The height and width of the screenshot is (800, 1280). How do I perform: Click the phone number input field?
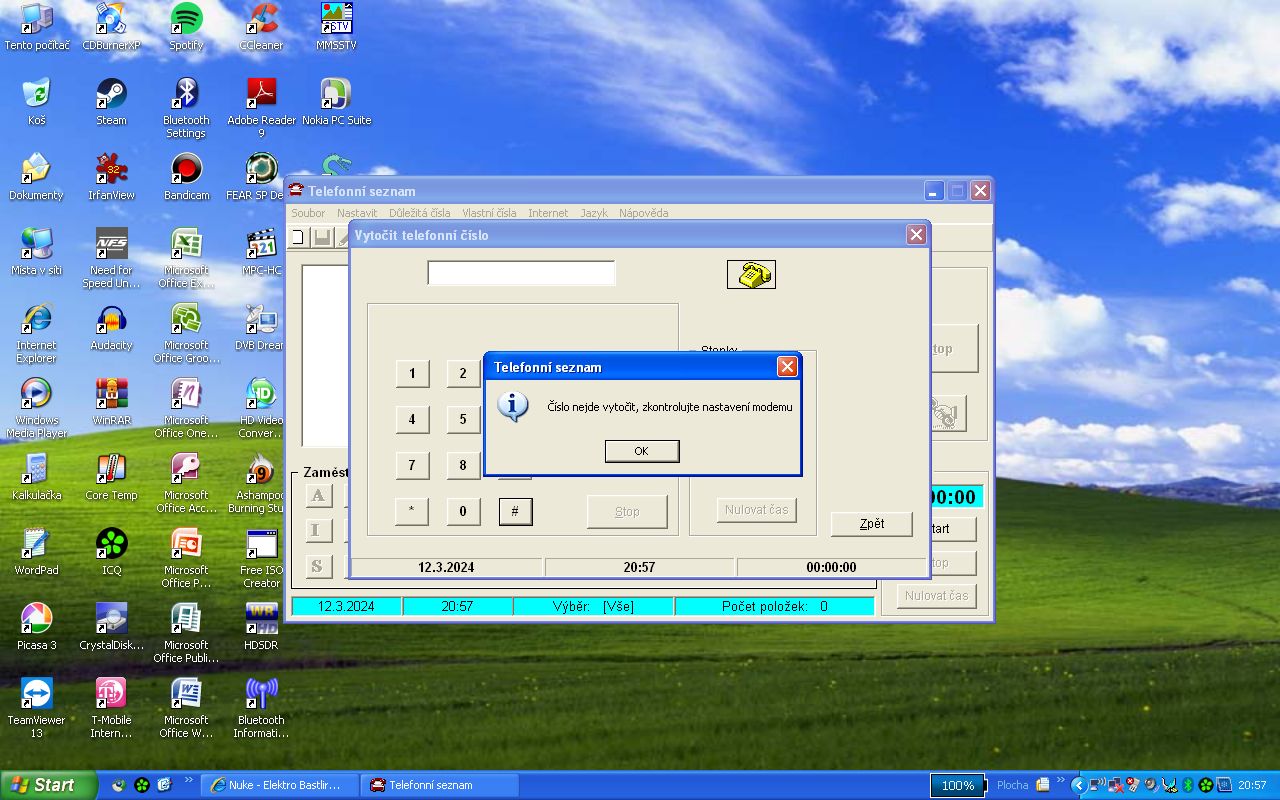(x=520, y=273)
